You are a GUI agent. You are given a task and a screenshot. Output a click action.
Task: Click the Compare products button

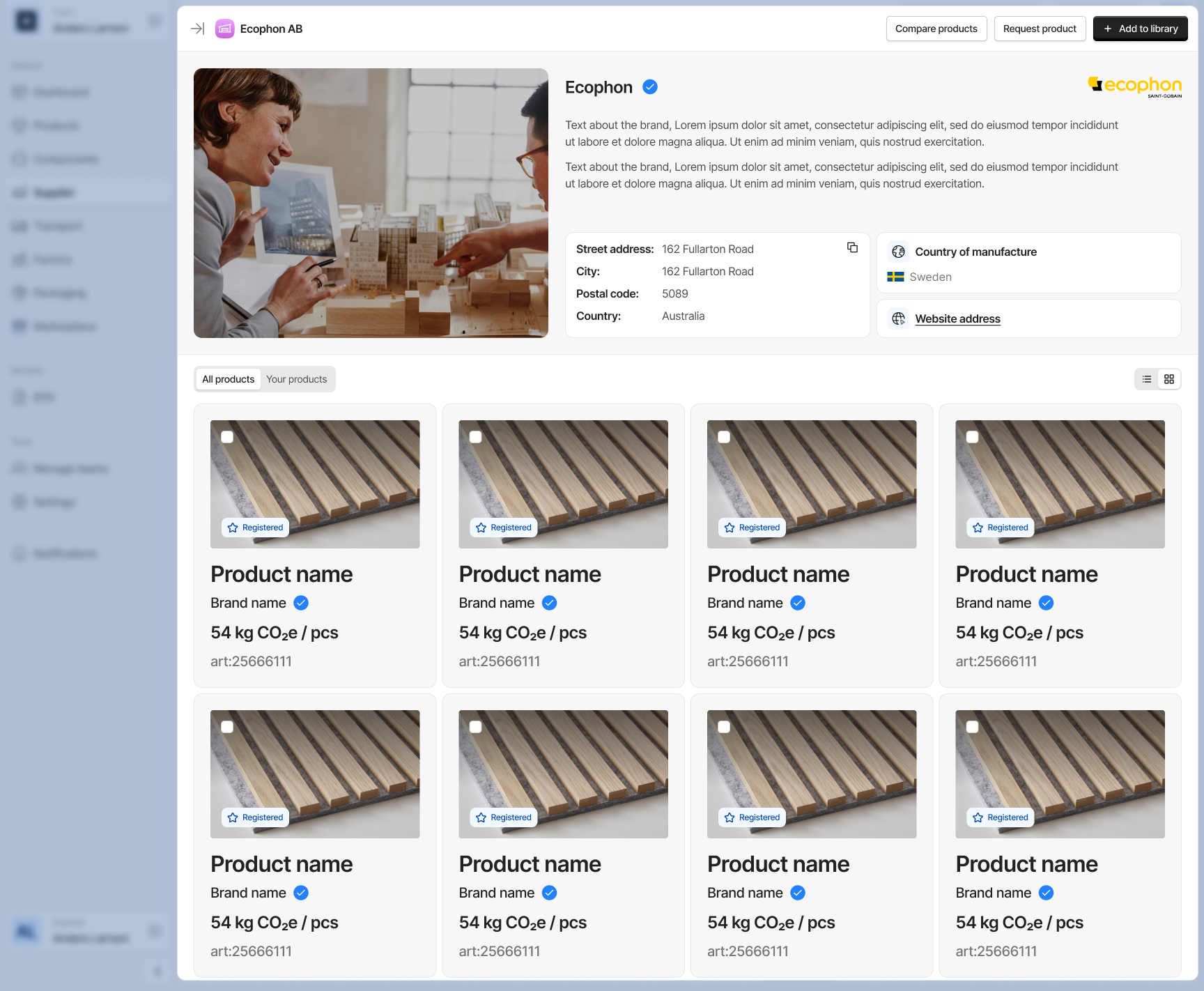tap(936, 29)
